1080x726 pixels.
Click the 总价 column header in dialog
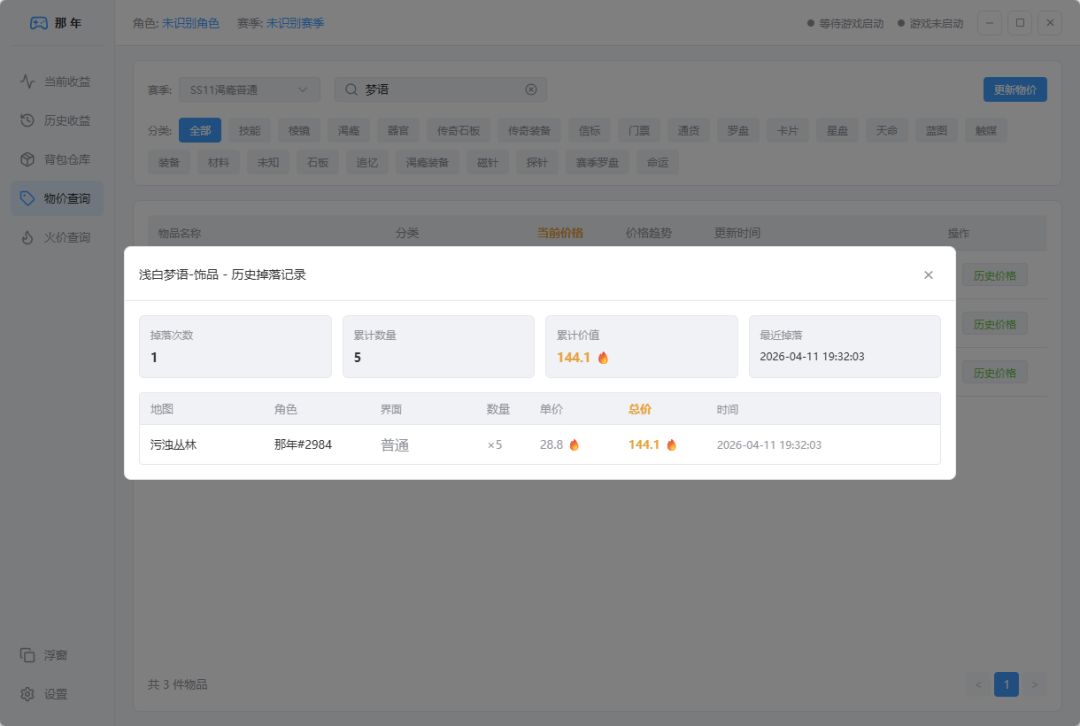640,409
